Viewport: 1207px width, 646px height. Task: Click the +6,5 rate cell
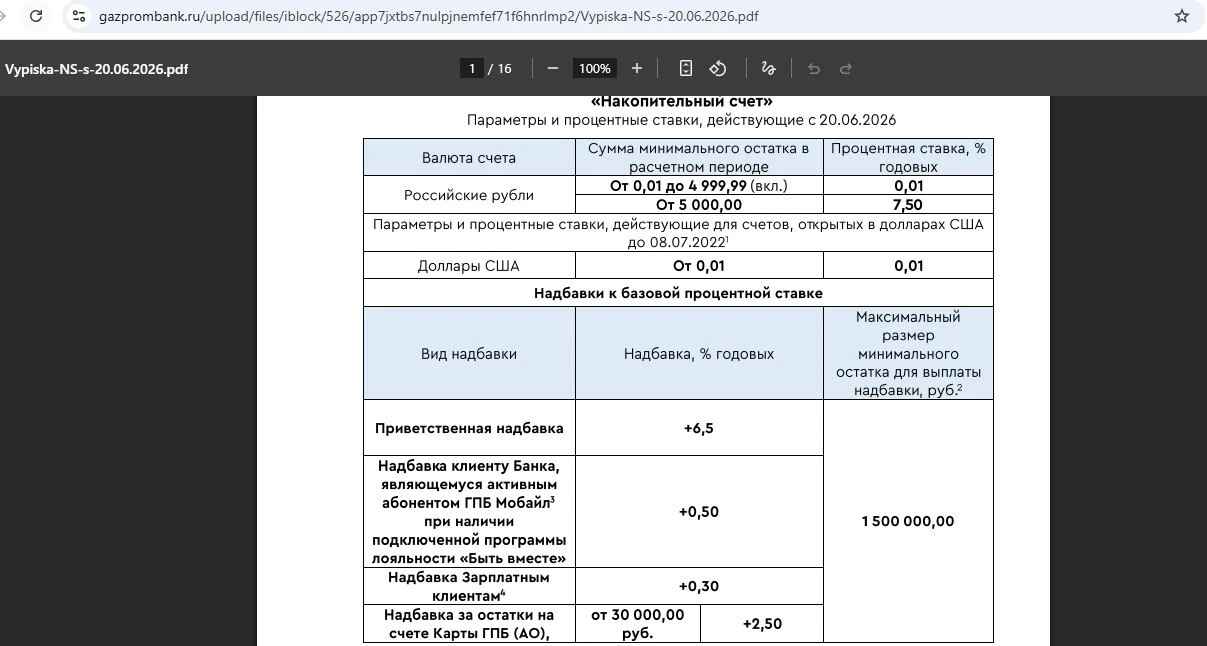coord(699,428)
